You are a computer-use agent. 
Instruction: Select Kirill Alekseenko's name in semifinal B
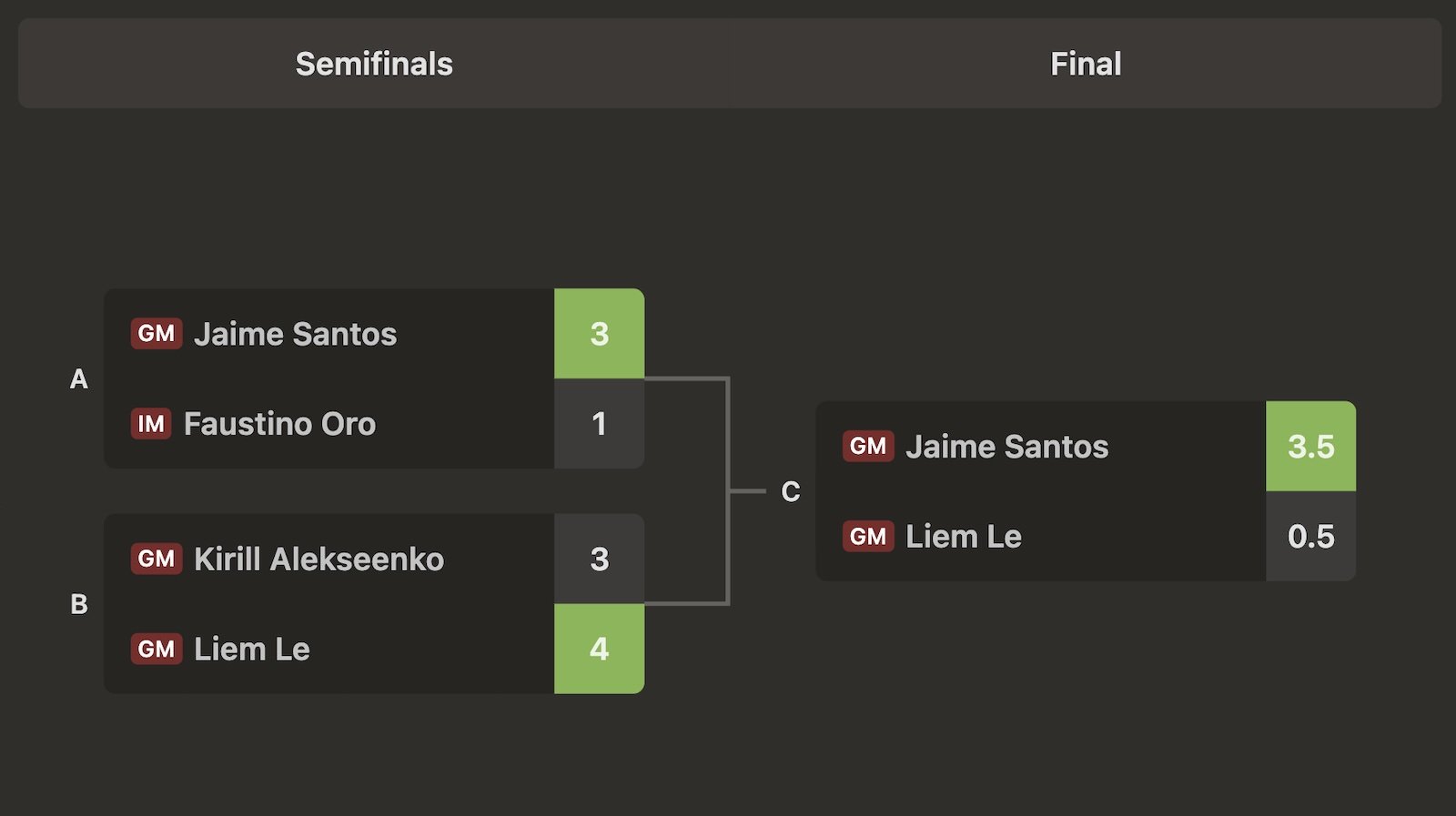coord(319,559)
